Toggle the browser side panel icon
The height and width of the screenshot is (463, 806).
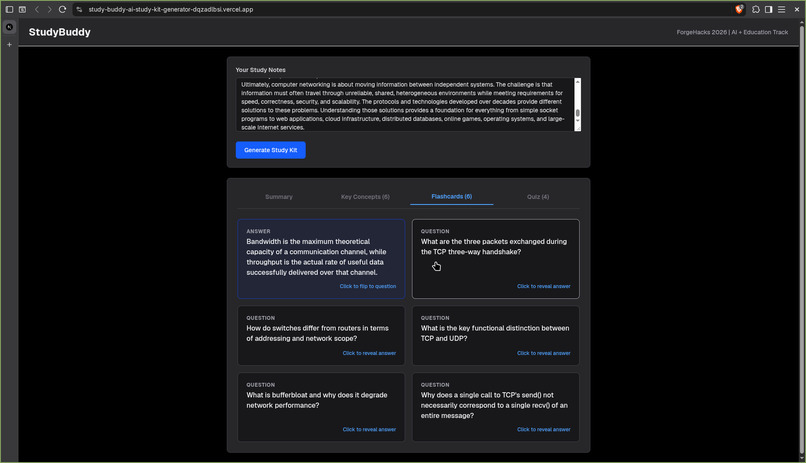pos(768,9)
